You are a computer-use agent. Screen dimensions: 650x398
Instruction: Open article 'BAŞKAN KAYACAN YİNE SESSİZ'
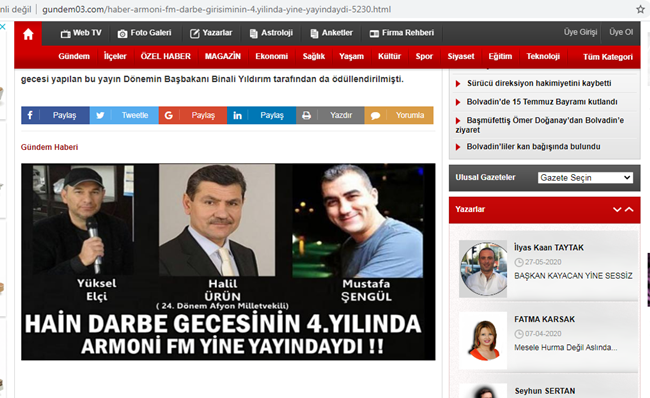coord(573,276)
